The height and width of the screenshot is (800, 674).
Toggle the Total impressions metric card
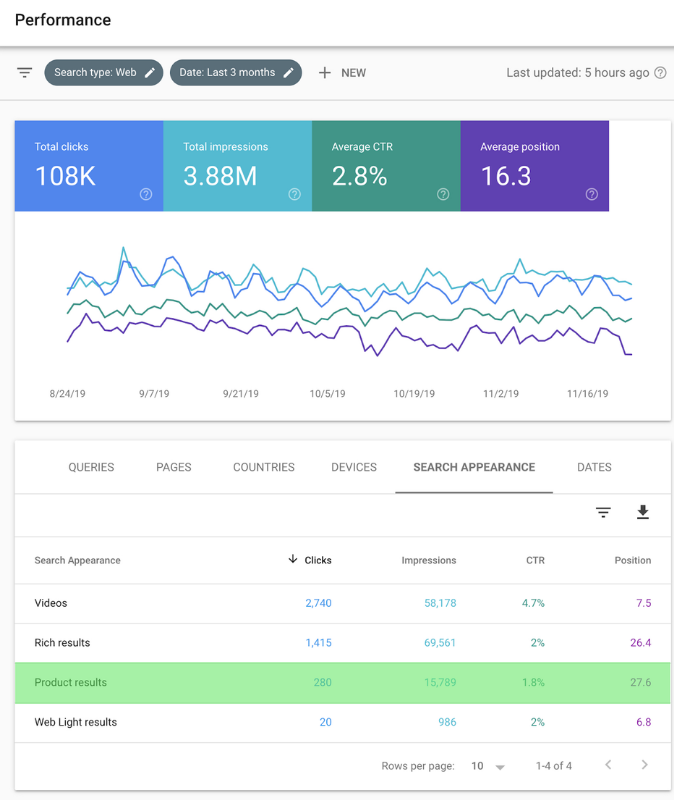(x=238, y=166)
